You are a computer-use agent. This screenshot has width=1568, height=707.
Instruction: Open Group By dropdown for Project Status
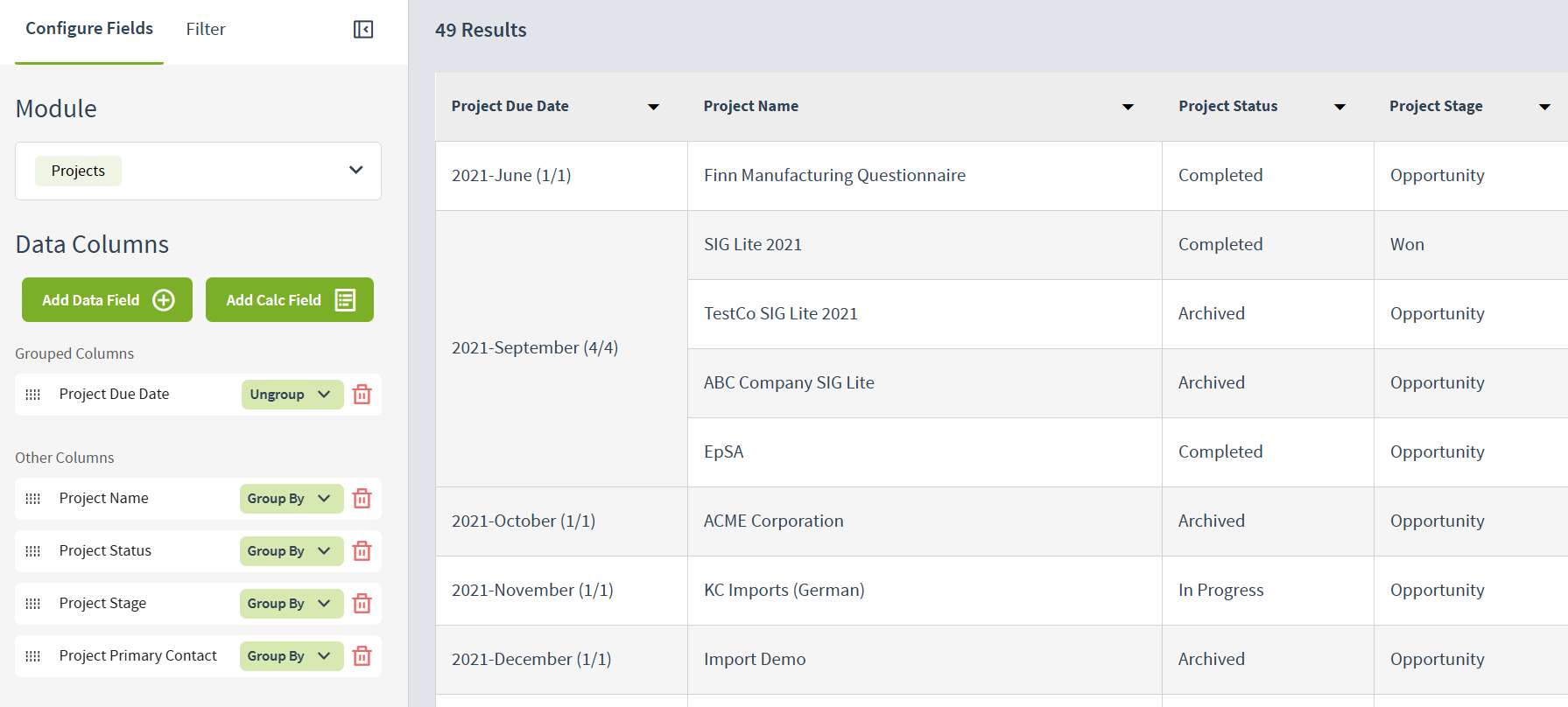[x=291, y=551]
